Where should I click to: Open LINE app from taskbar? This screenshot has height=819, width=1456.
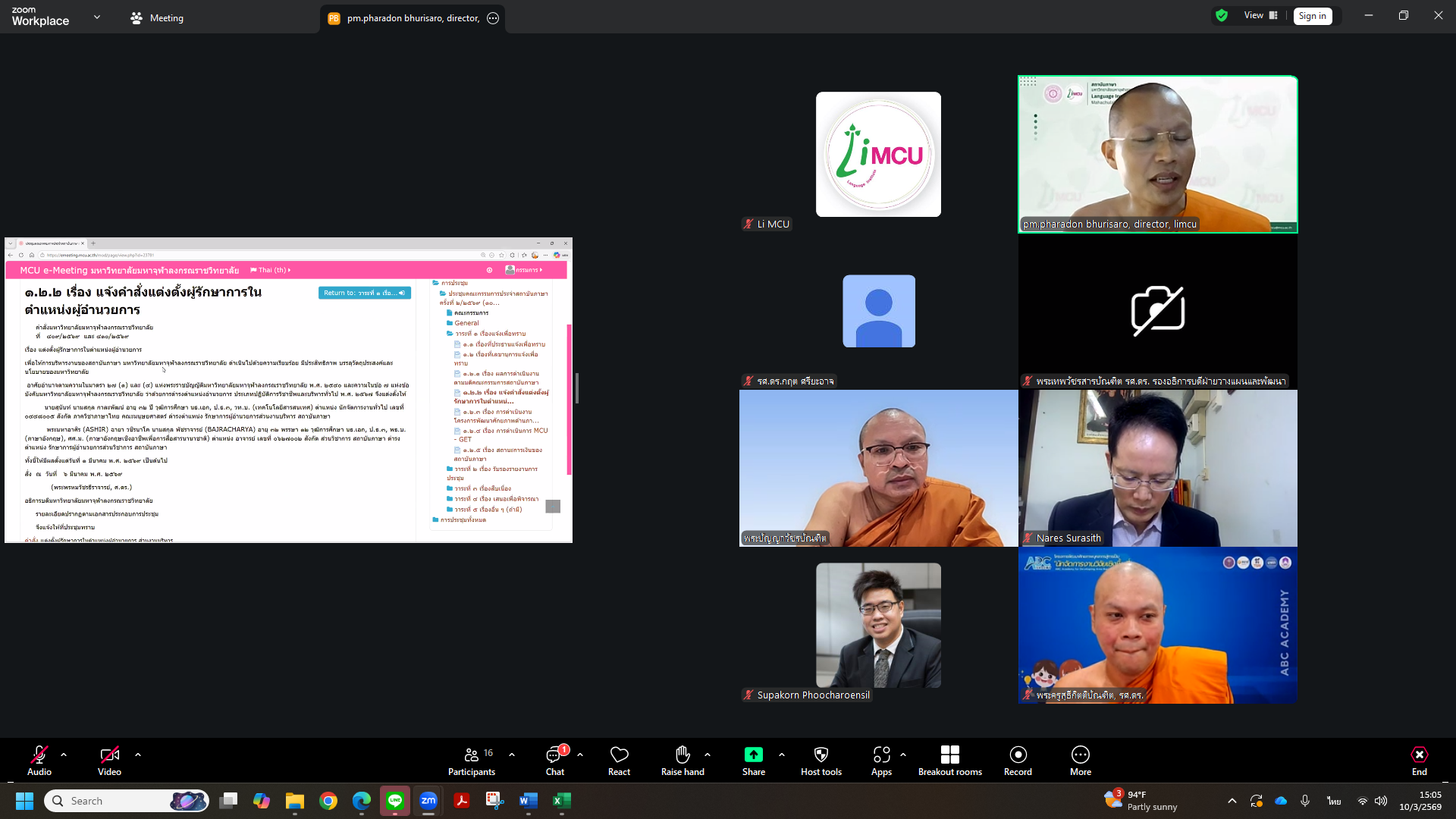(395, 801)
